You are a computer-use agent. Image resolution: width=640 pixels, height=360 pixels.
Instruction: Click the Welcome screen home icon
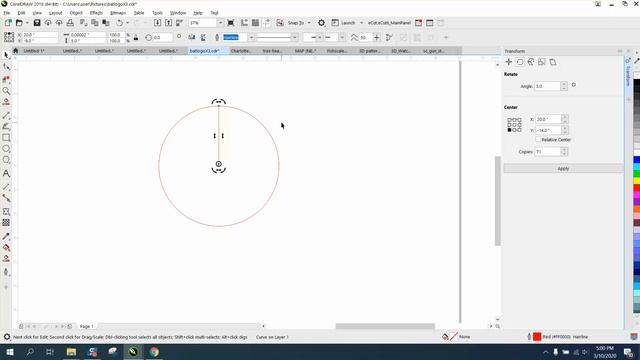(16, 51)
